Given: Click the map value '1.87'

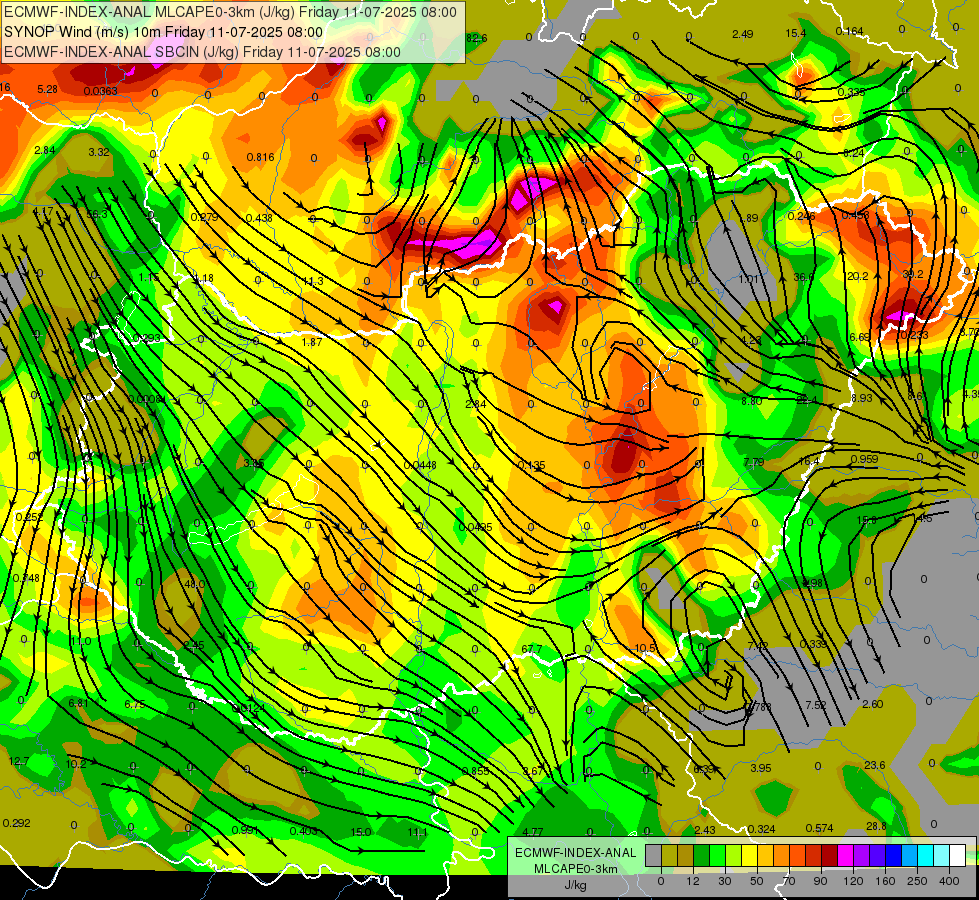Looking at the screenshot, I should [312, 342].
